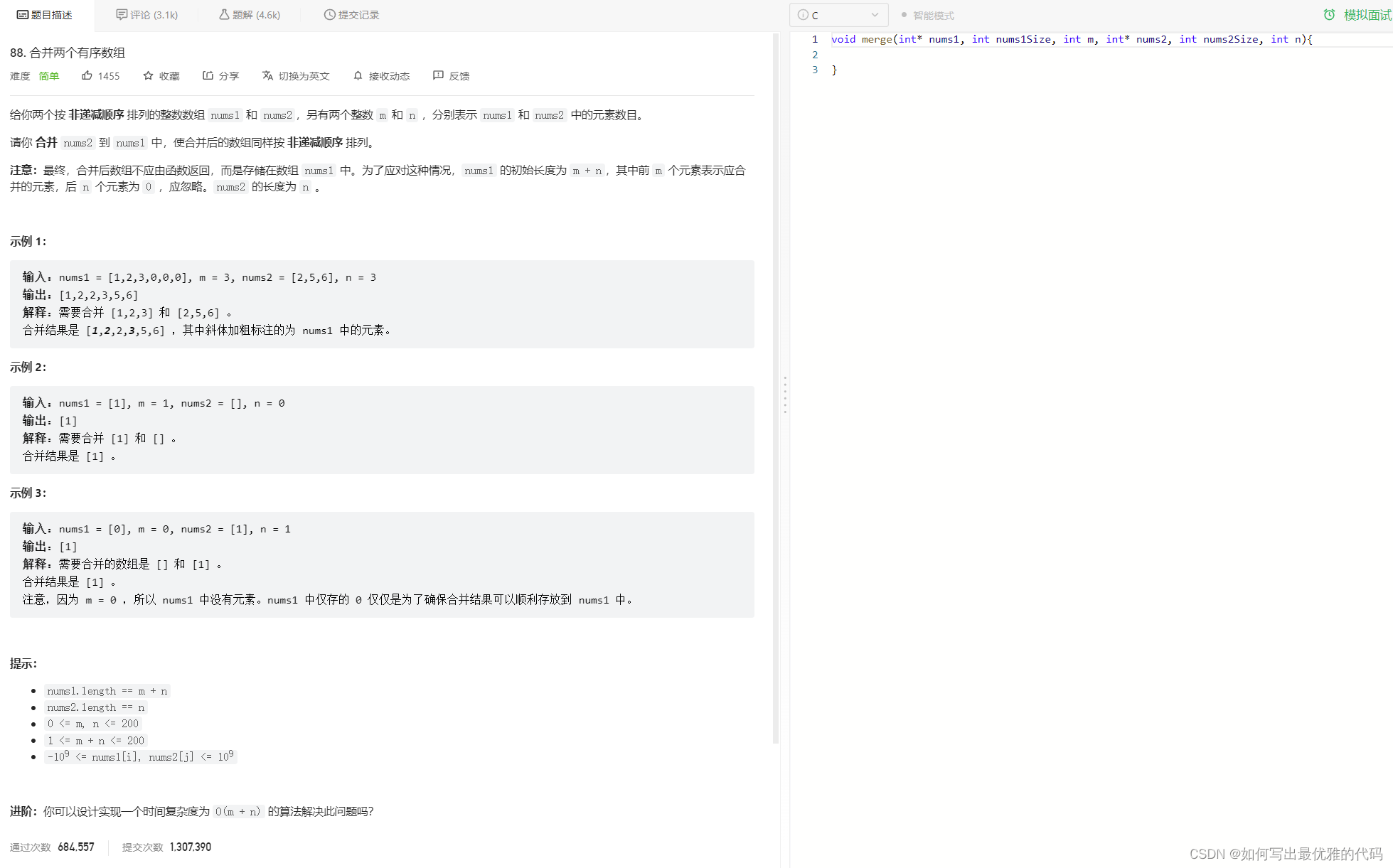Click the like count 1455

point(109,76)
